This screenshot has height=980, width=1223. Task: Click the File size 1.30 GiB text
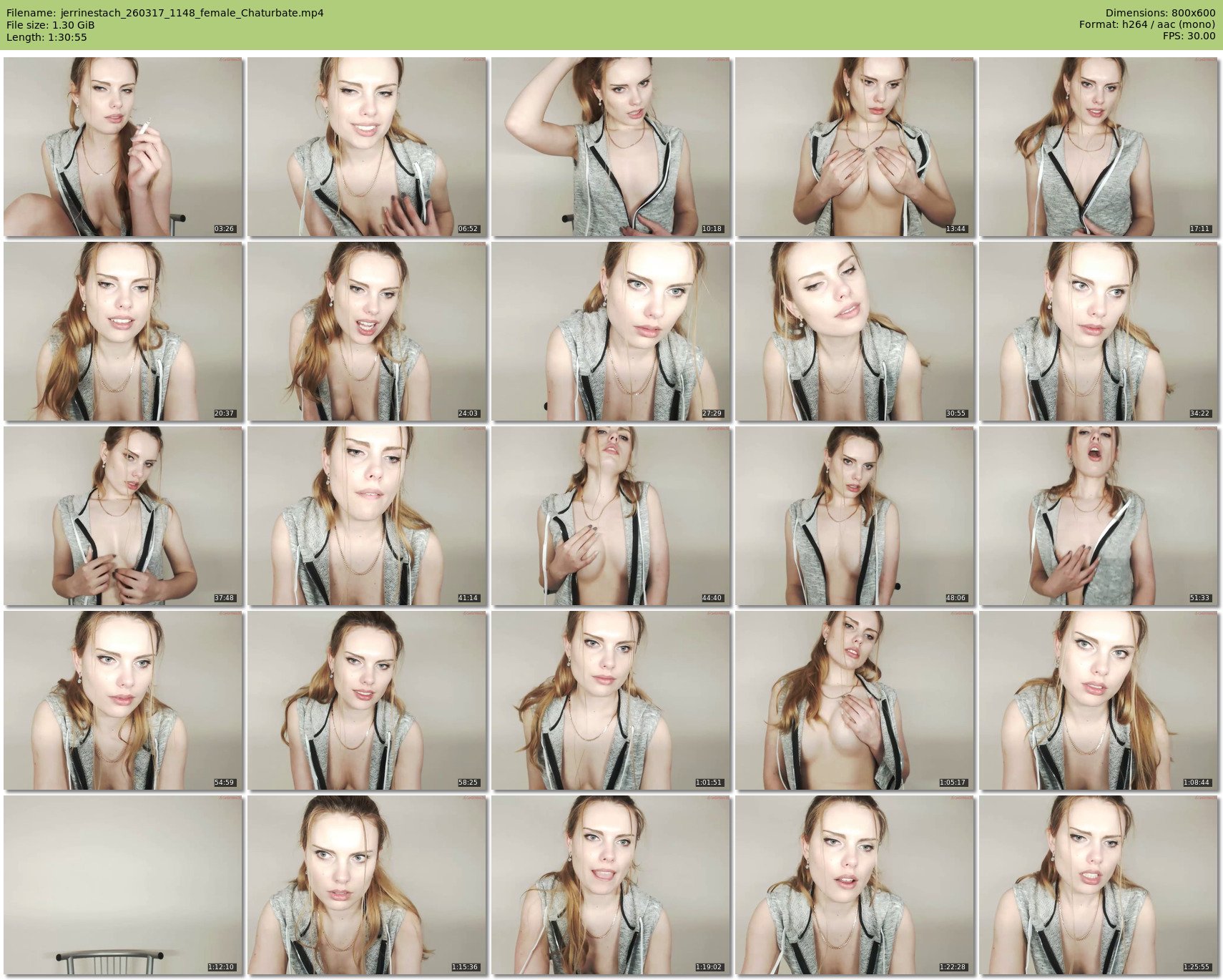tap(50, 25)
